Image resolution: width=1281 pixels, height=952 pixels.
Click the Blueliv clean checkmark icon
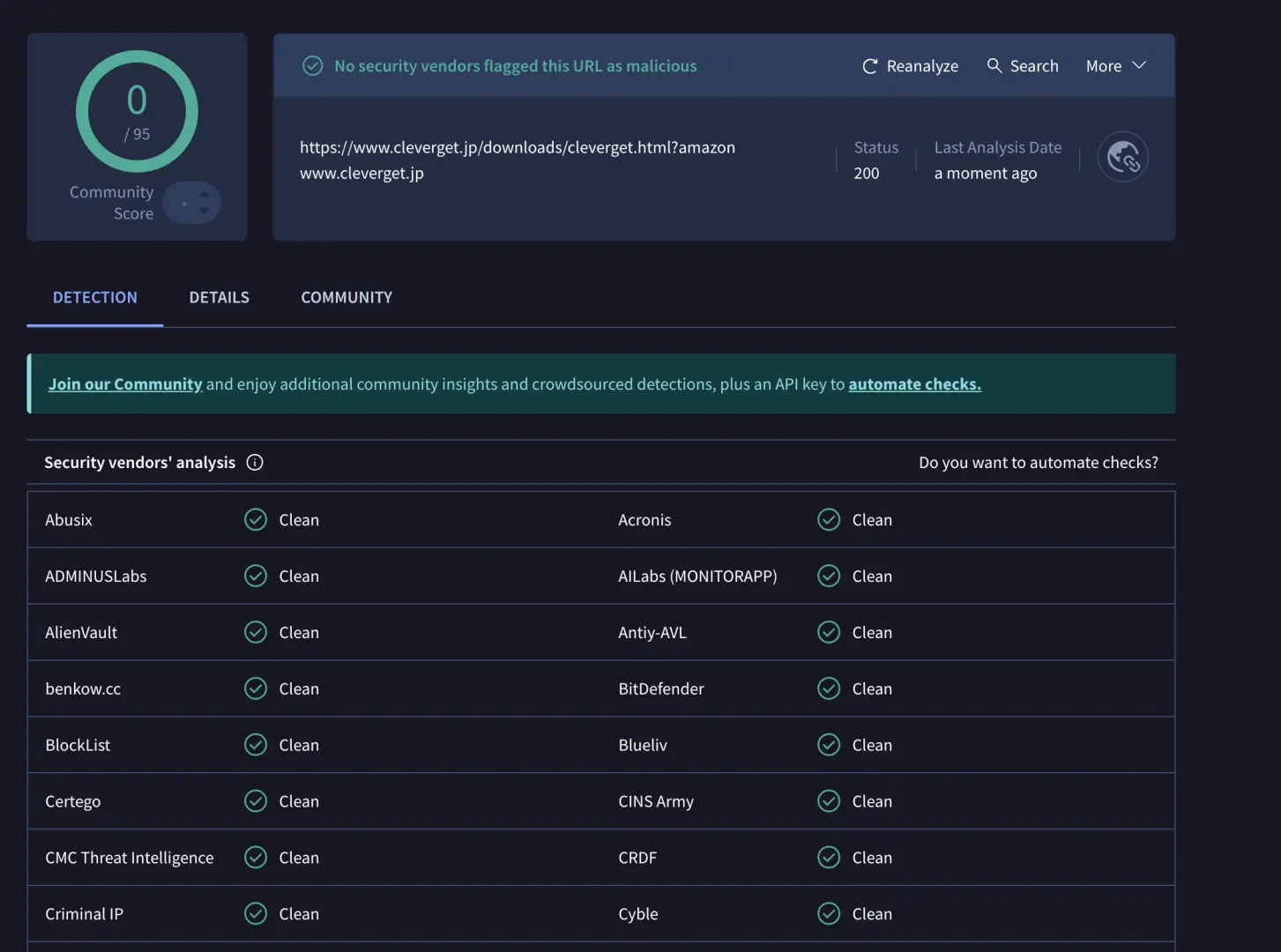pos(829,746)
